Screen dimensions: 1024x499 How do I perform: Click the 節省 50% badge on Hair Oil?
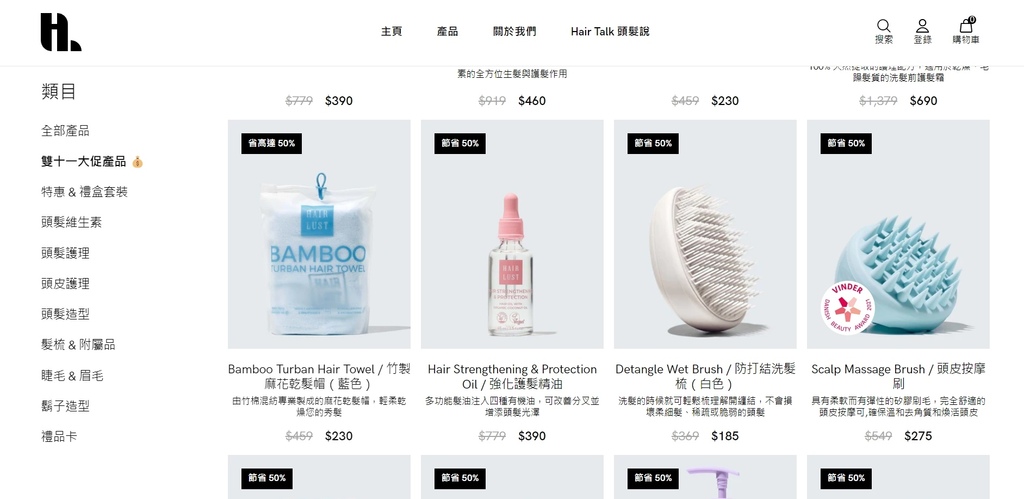click(460, 143)
